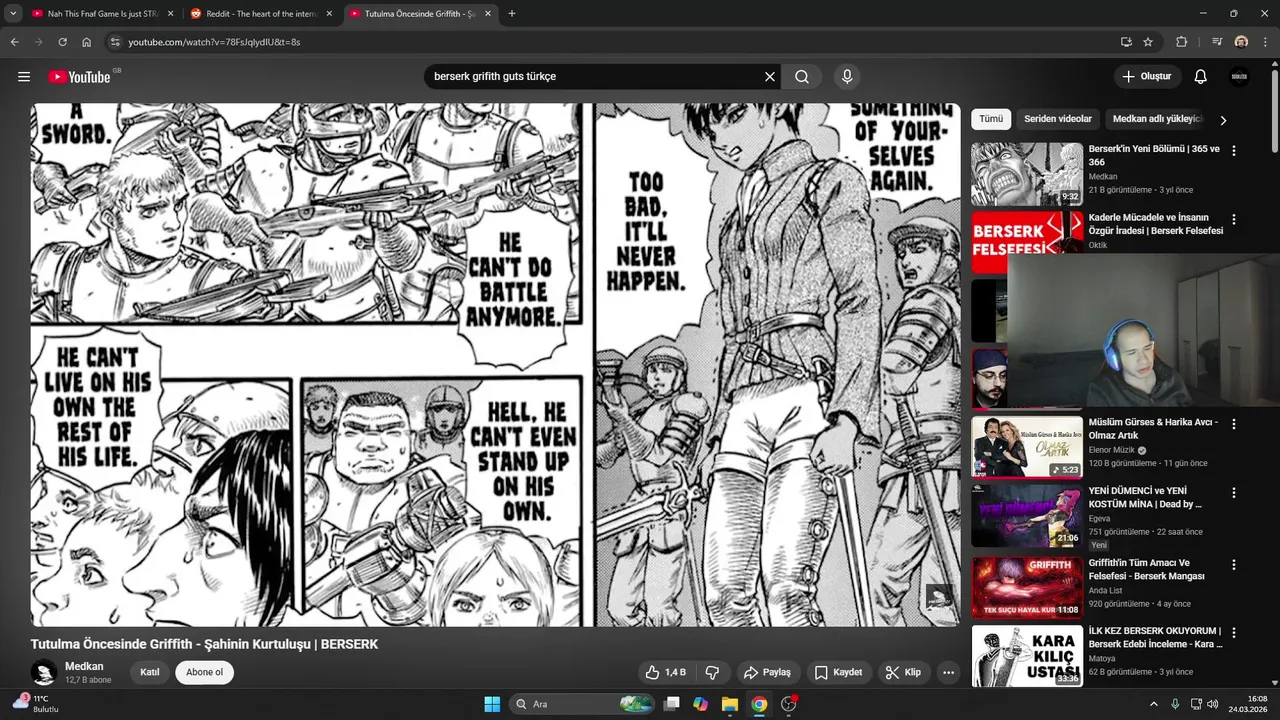Click the Katıl join button
Viewport: 1280px width, 720px height.
point(150,672)
